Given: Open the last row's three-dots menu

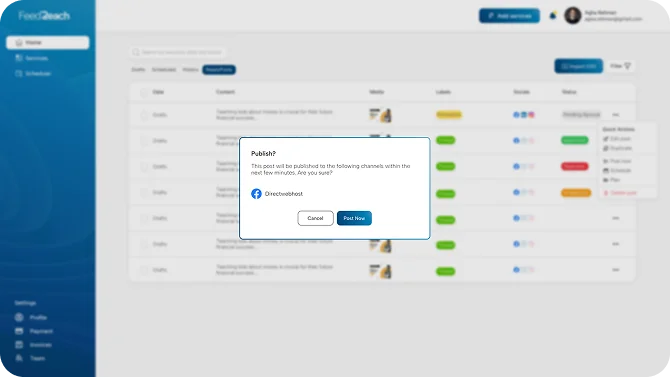Looking at the screenshot, I should 615,270.
